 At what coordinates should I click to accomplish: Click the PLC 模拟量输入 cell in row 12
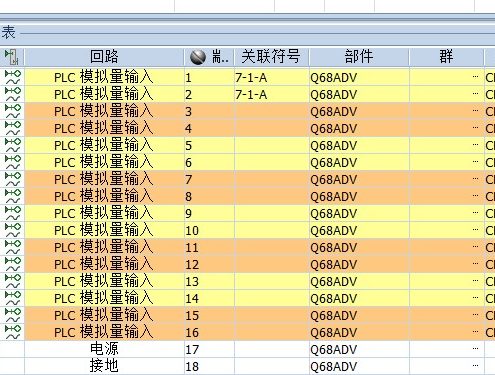point(104,264)
